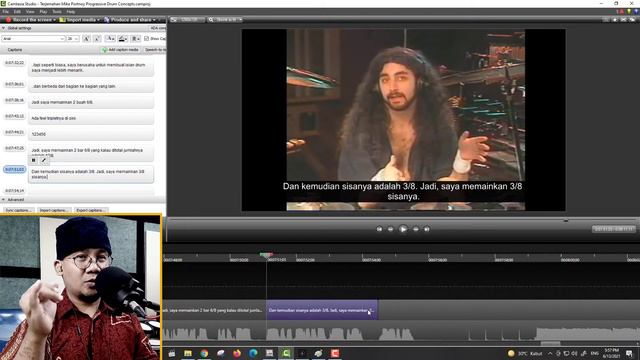Jump to next clip in player
This screenshot has width=640, height=360.
(x=427, y=229)
